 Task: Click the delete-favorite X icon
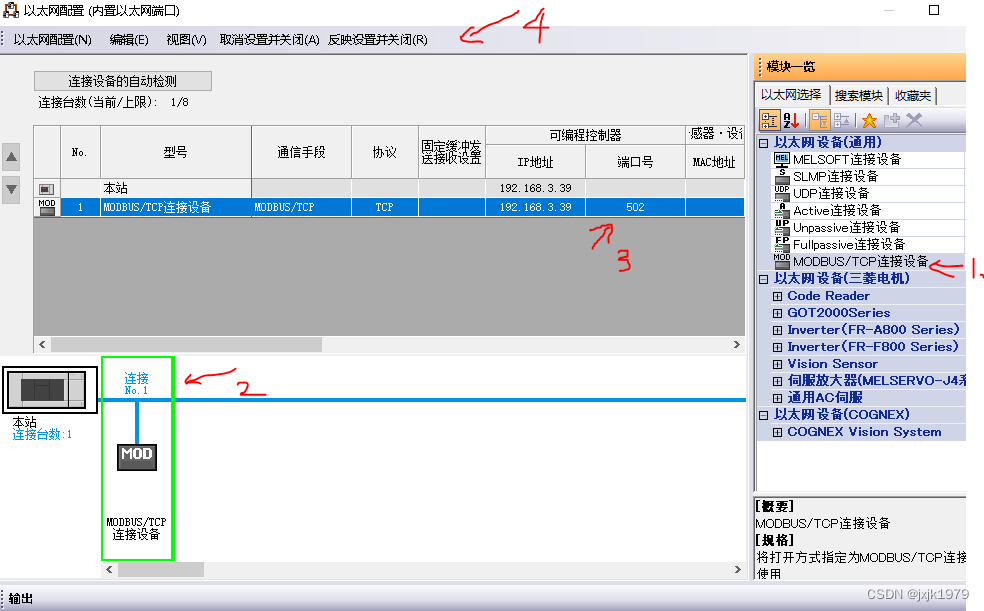[x=912, y=119]
